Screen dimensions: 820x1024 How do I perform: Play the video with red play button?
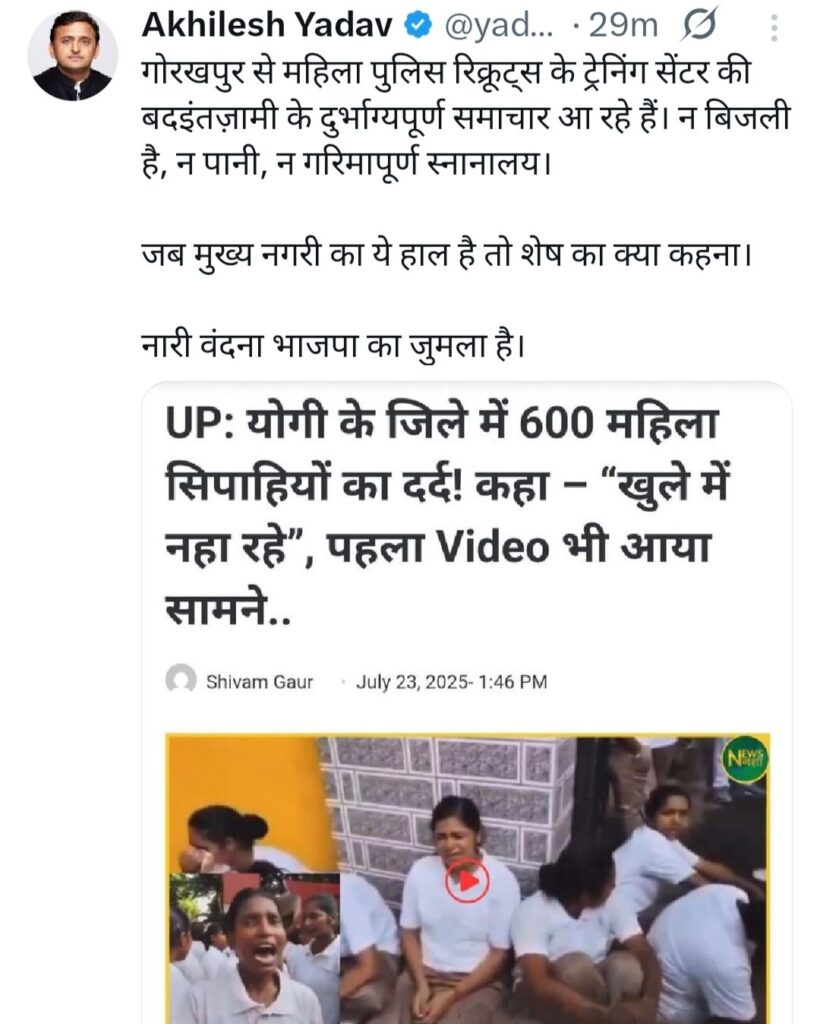[x=467, y=880]
